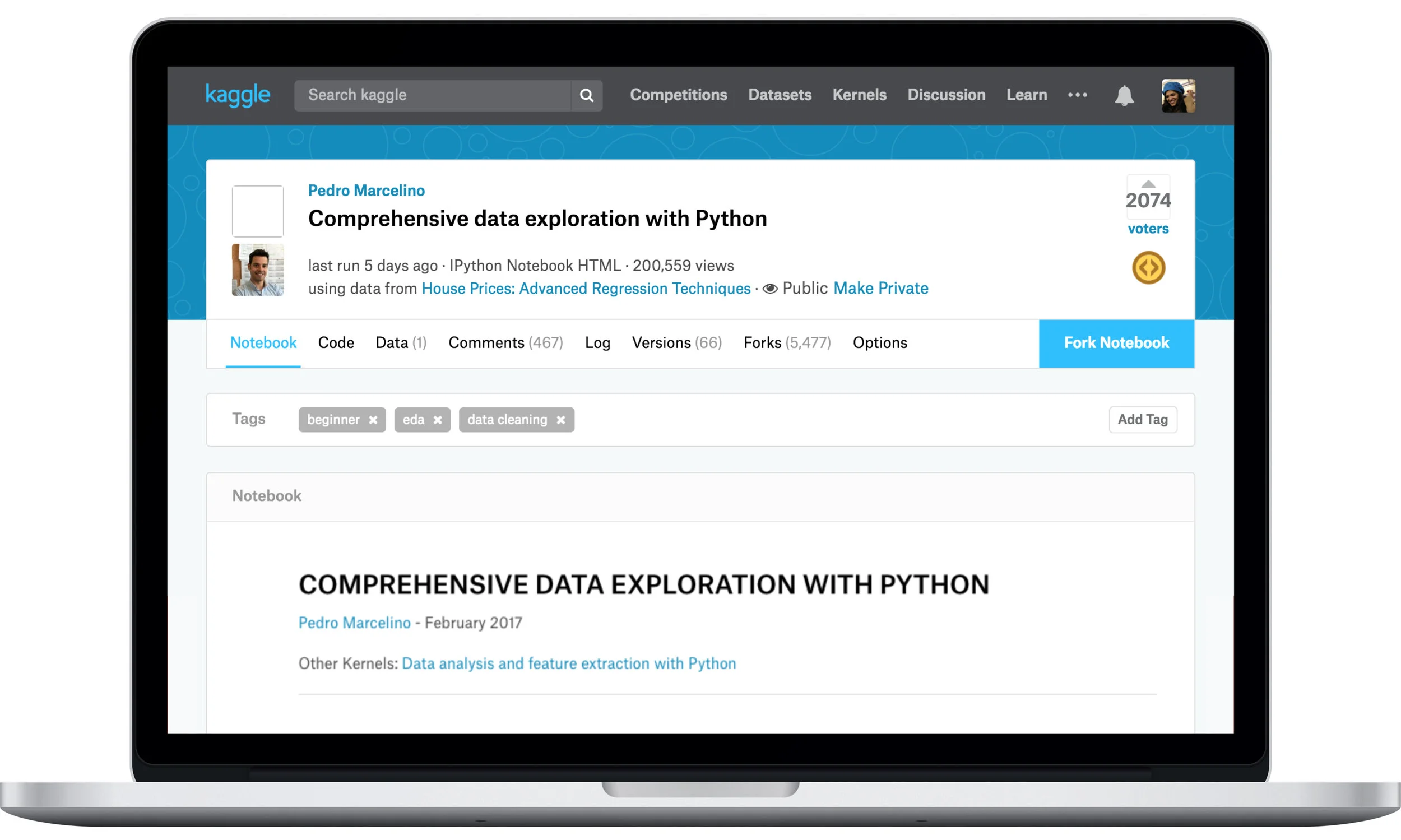Remove the data cleaning tag
Image resolution: width=1401 pixels, height=840 pixels.
coord(560,420)
